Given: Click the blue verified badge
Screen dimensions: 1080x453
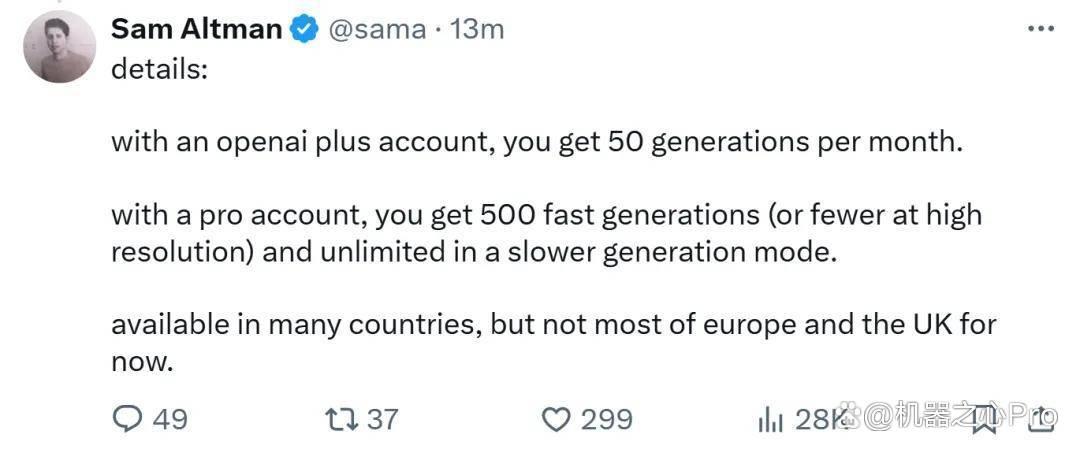Looking at the screenshot, I should 304,30.
